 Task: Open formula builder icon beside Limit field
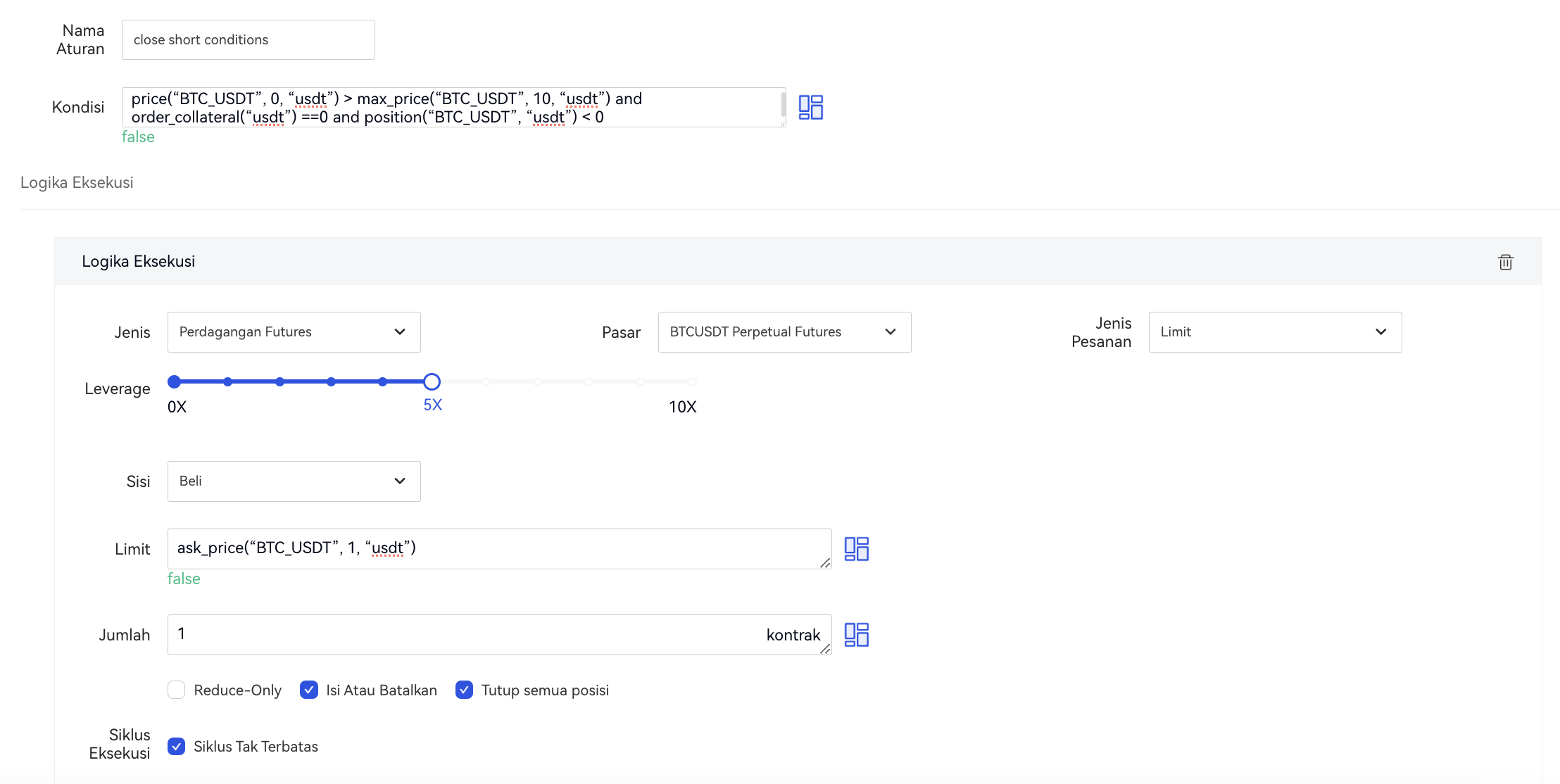(856, 549)
